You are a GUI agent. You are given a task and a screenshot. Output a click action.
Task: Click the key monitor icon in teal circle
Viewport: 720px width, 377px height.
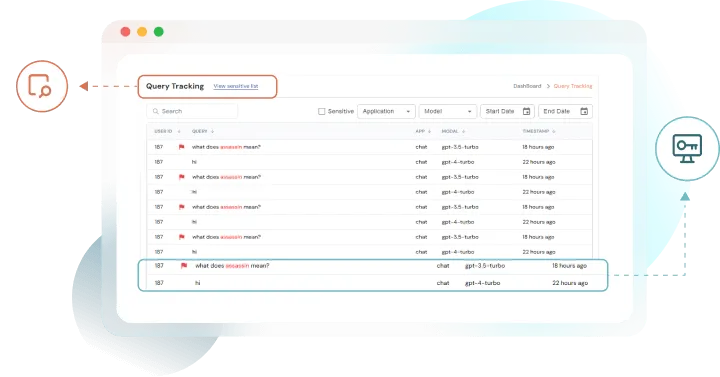pos(687,148)
